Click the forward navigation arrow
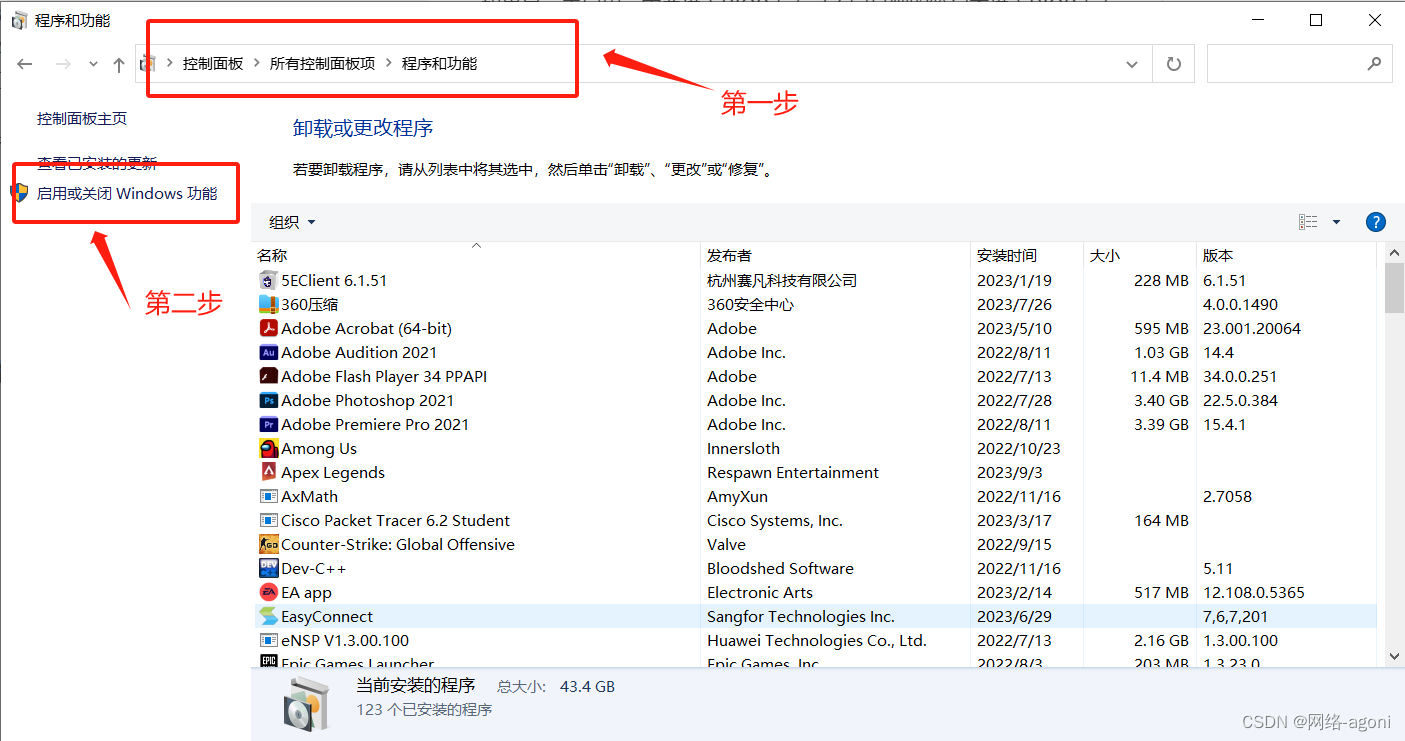 pos(63,64)
